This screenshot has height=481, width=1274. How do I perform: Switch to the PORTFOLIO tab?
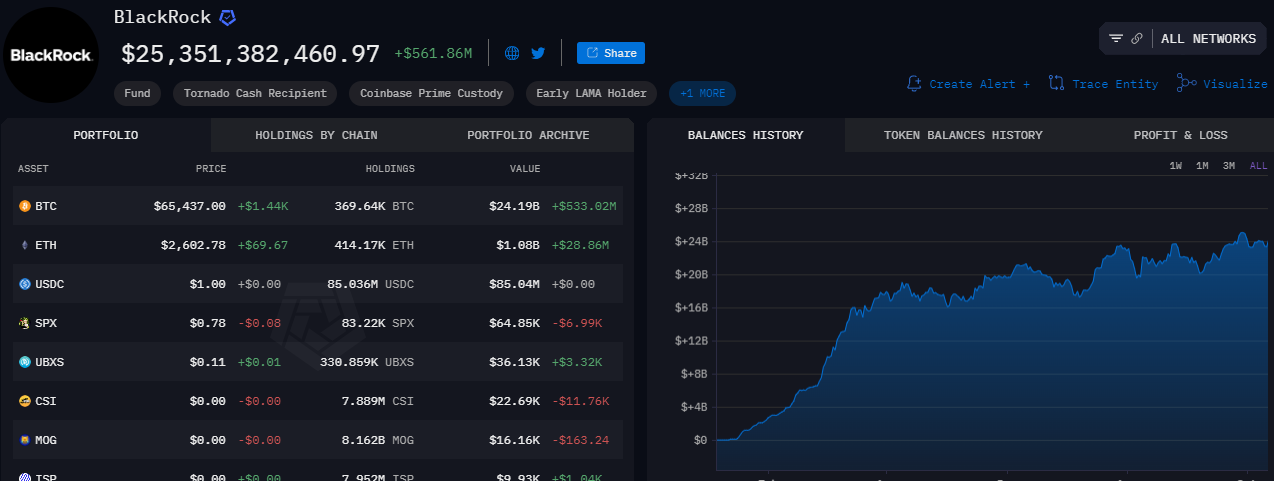click(x=106, y=135)
